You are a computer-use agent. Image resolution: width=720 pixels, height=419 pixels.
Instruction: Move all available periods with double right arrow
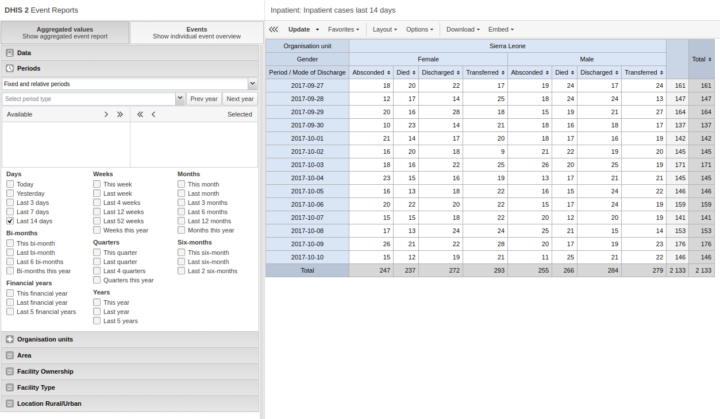click(120, 114)
